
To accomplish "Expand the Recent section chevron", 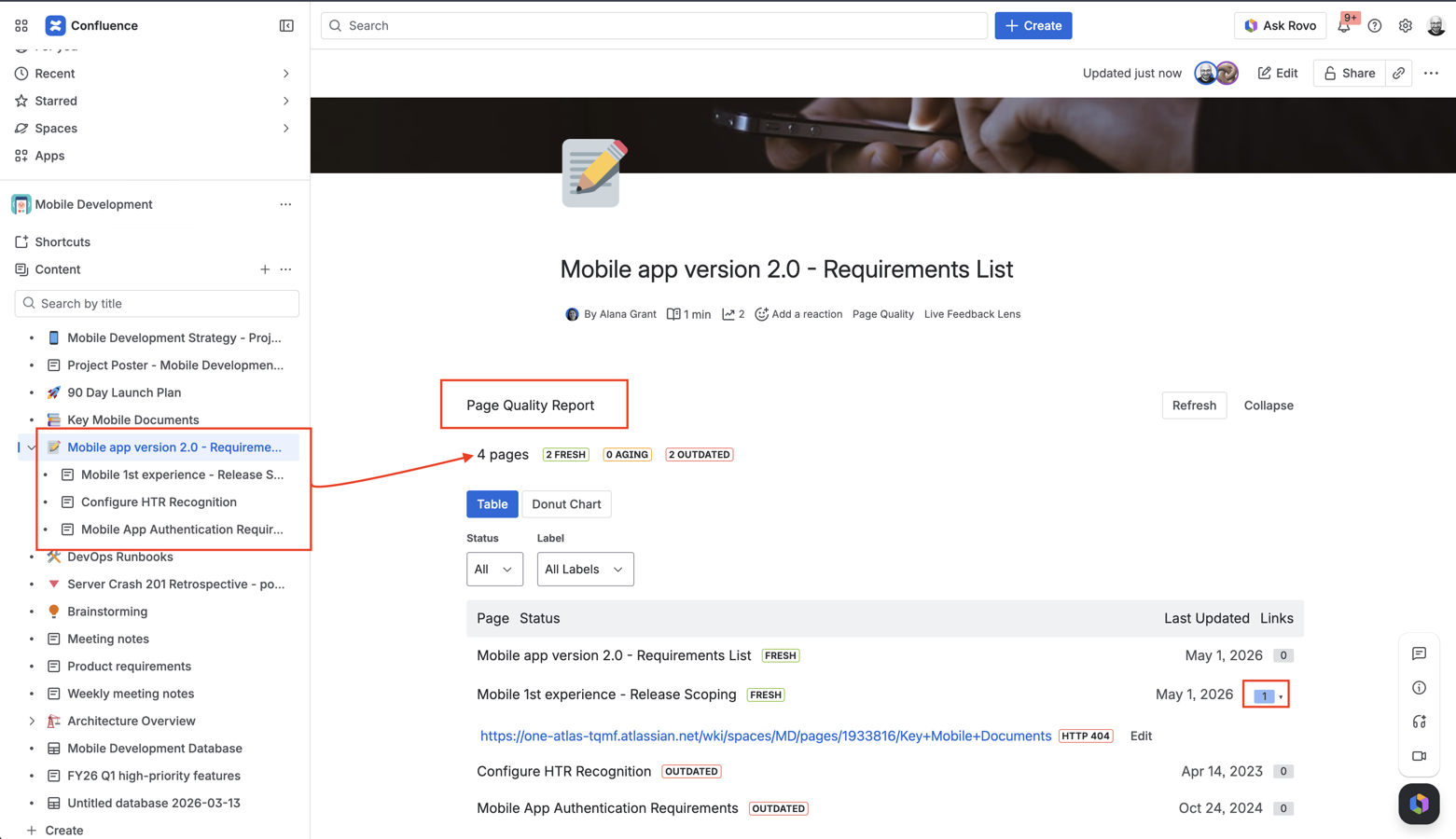I will pos(285,74).
